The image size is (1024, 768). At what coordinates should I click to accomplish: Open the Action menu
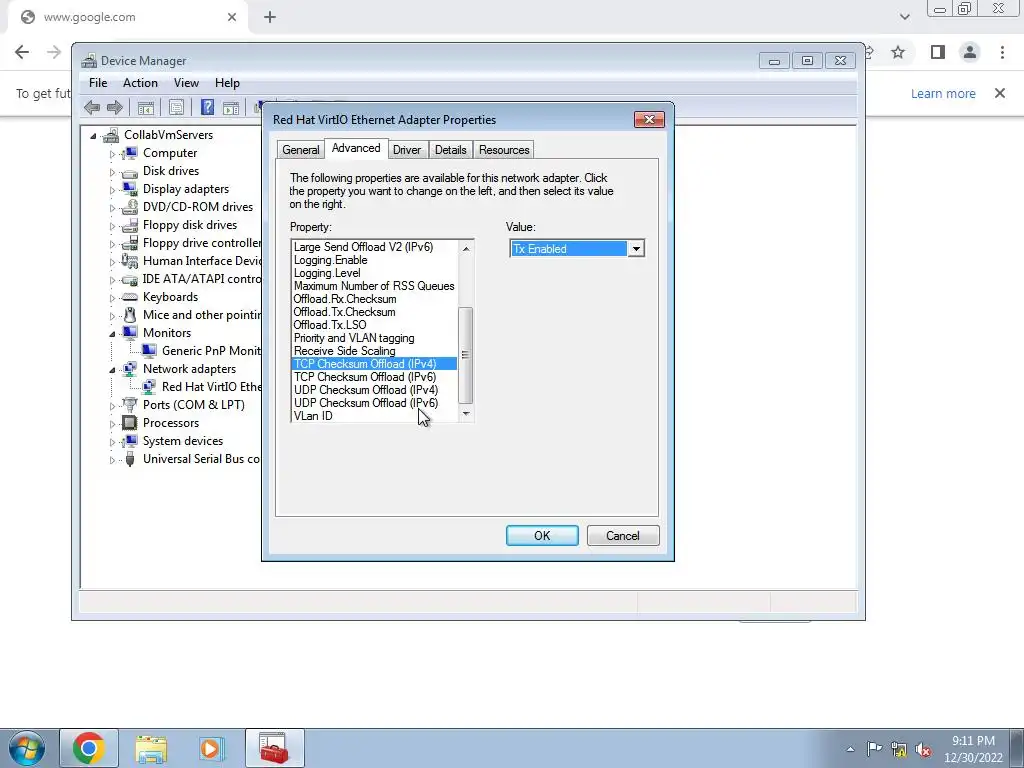(x=140, y=83)
